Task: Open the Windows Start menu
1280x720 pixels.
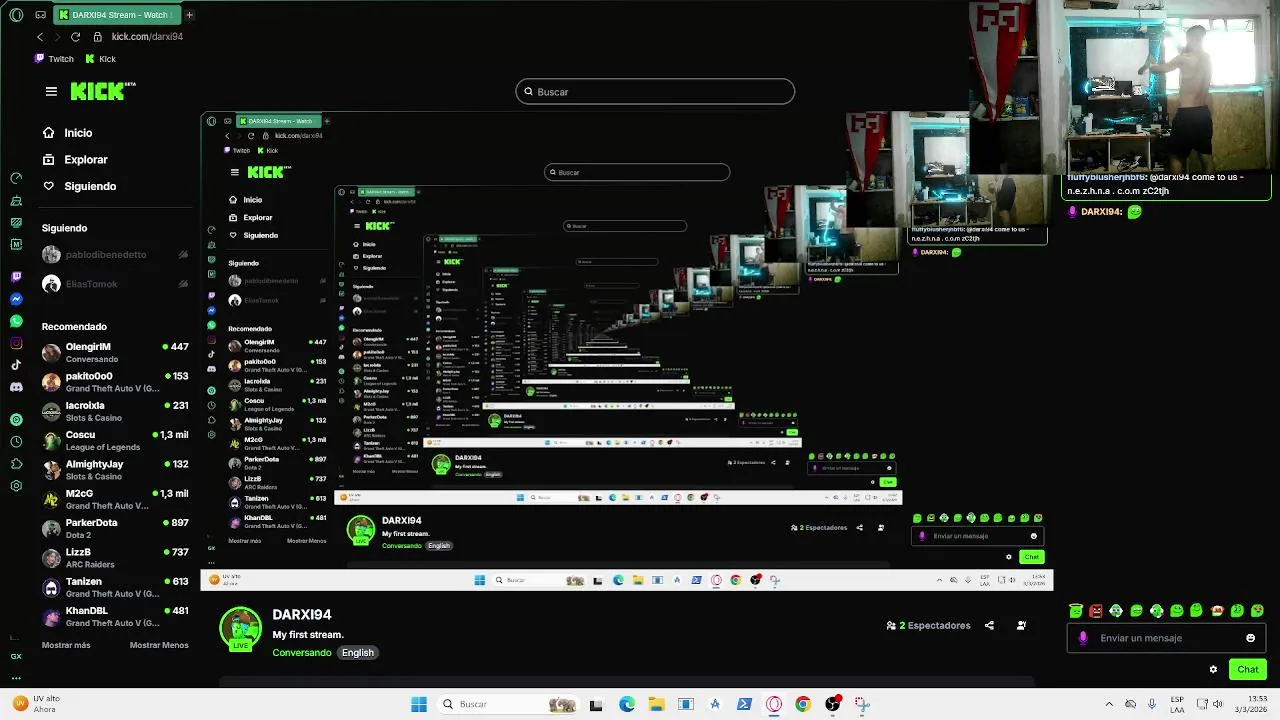Action: [x=419, y=704]
